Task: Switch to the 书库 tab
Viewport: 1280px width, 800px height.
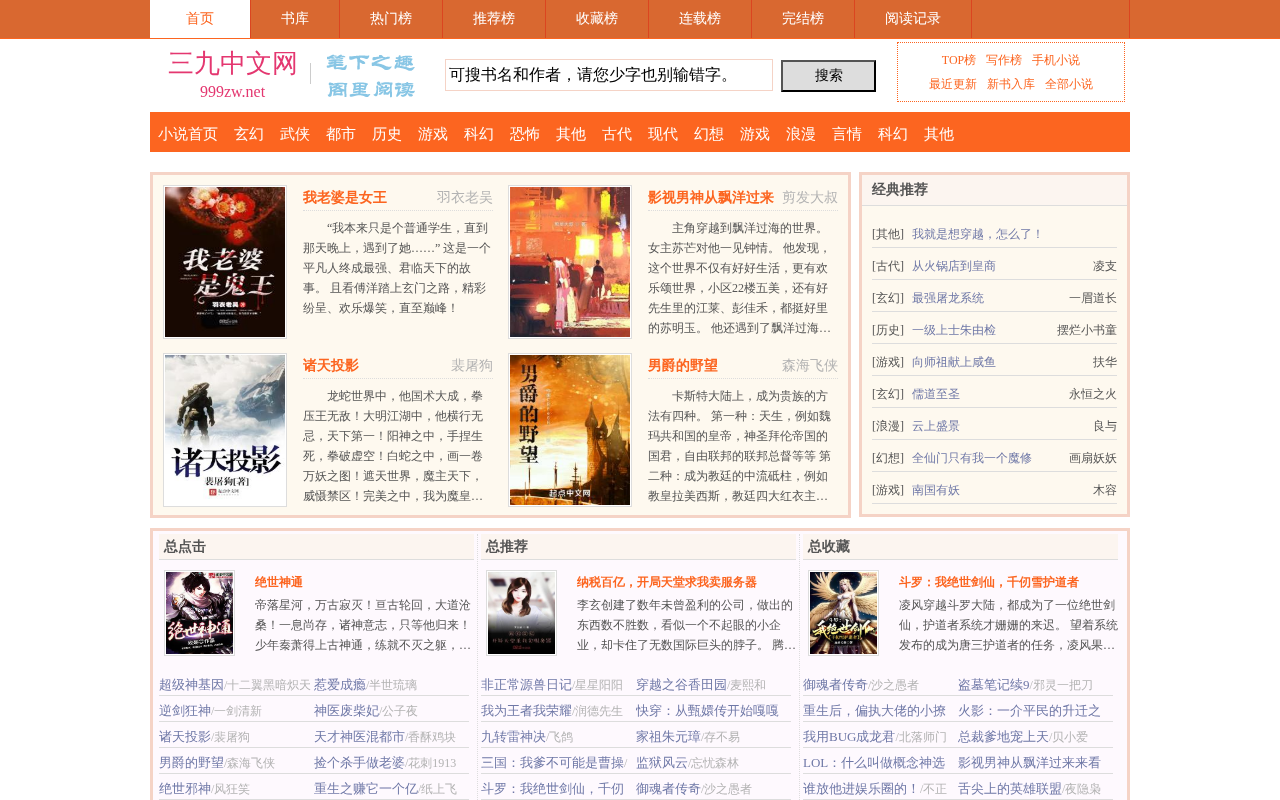Action: 295,19
